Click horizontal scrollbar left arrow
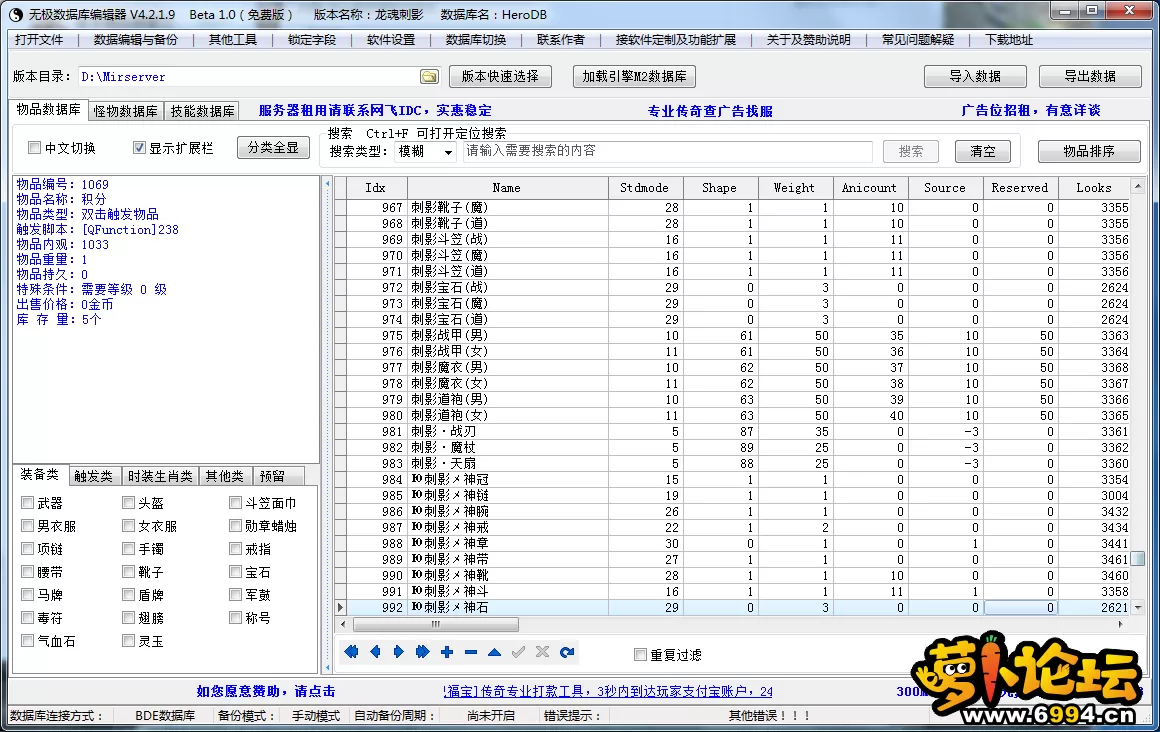This screenshot has height=732, width=1160. pos(342,625)
